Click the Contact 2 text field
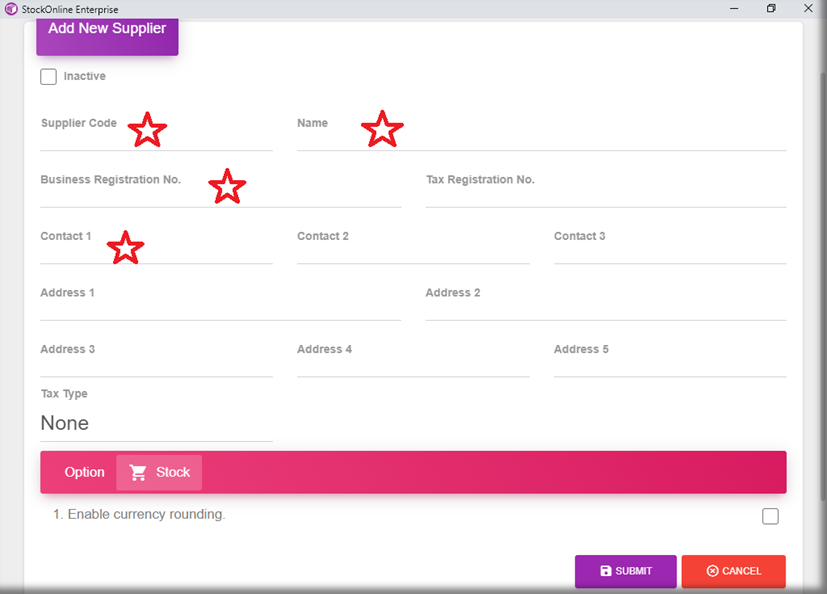Image resolution: width=827 pixels, height=594 pixels. point(412,252)
